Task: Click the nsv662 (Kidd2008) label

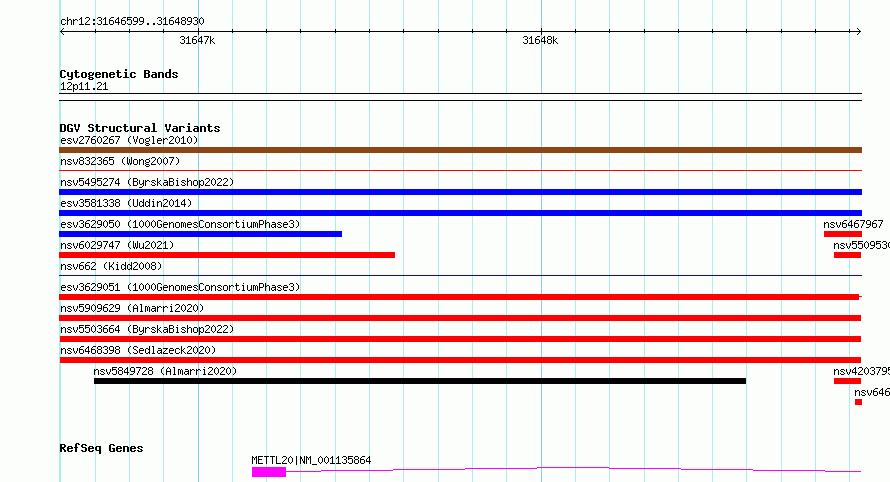Action: click(x=111, y=266)
